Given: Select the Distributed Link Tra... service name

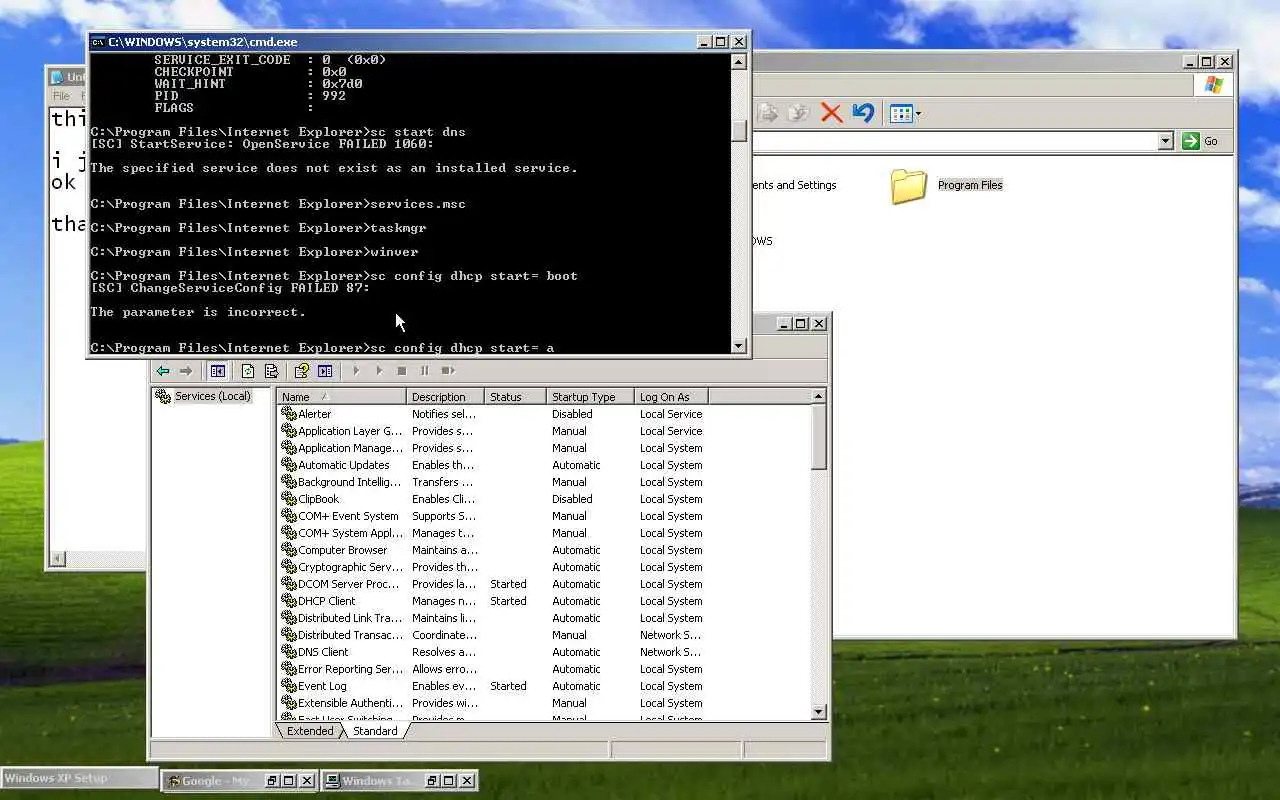Looking at the screenshot, I should pos(350,618).
